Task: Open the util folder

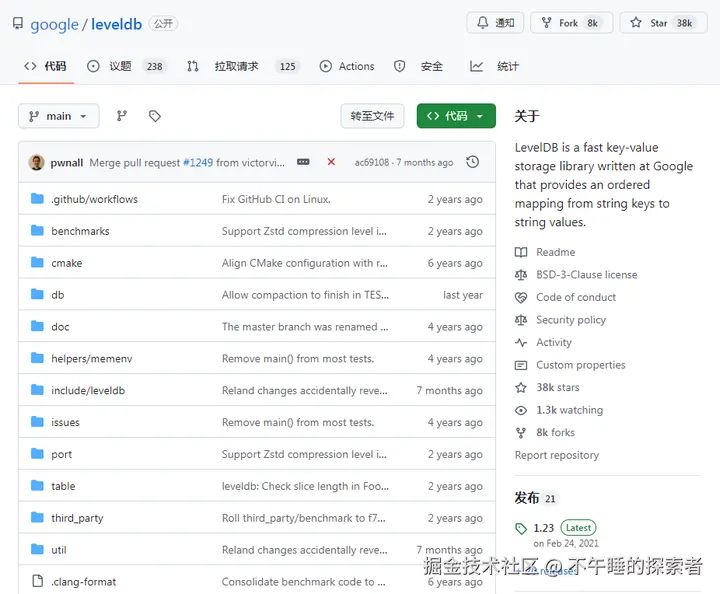Action: pos(59,550)
